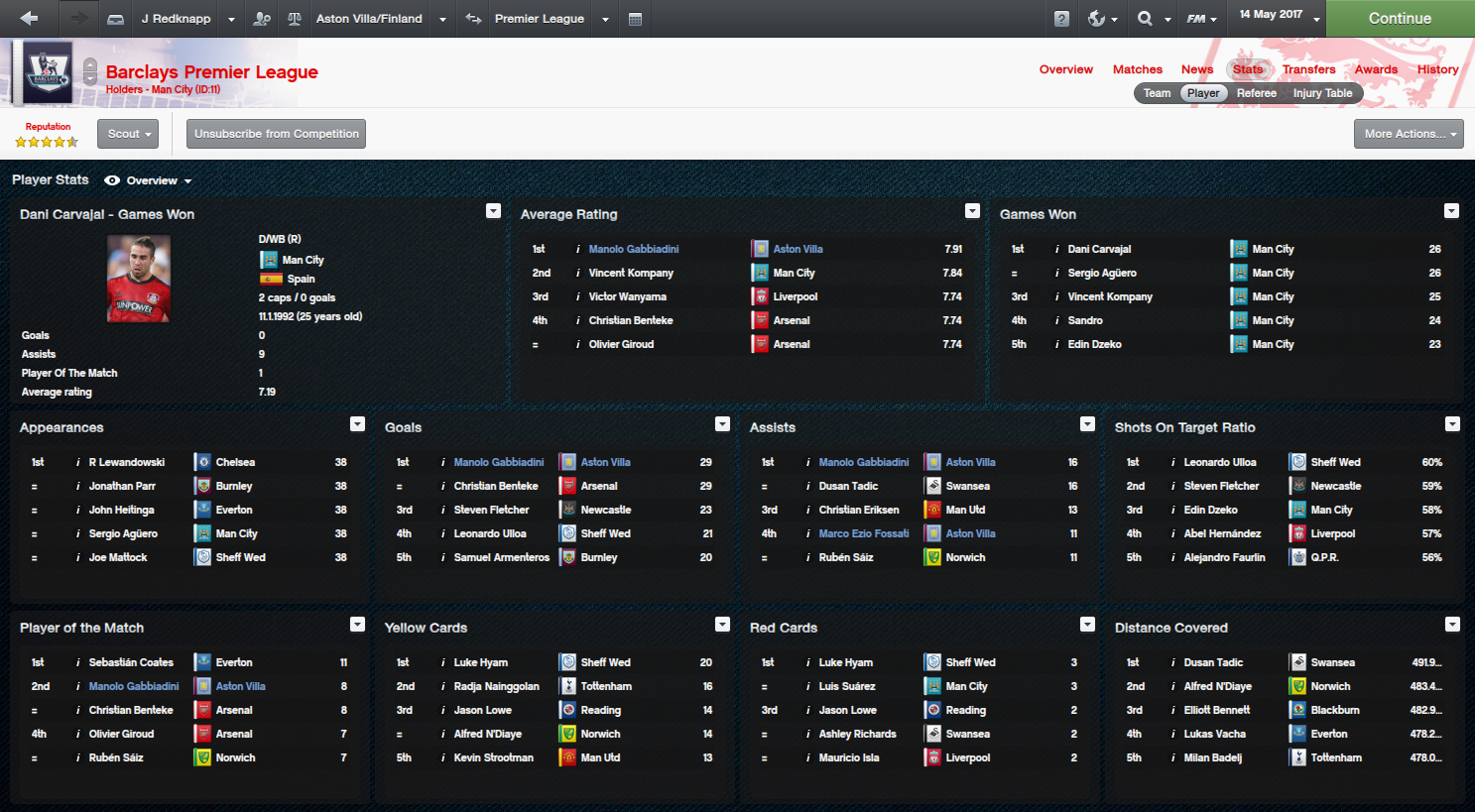Open Marco Ezio Fossati link in Assists

tap(864, 533)
